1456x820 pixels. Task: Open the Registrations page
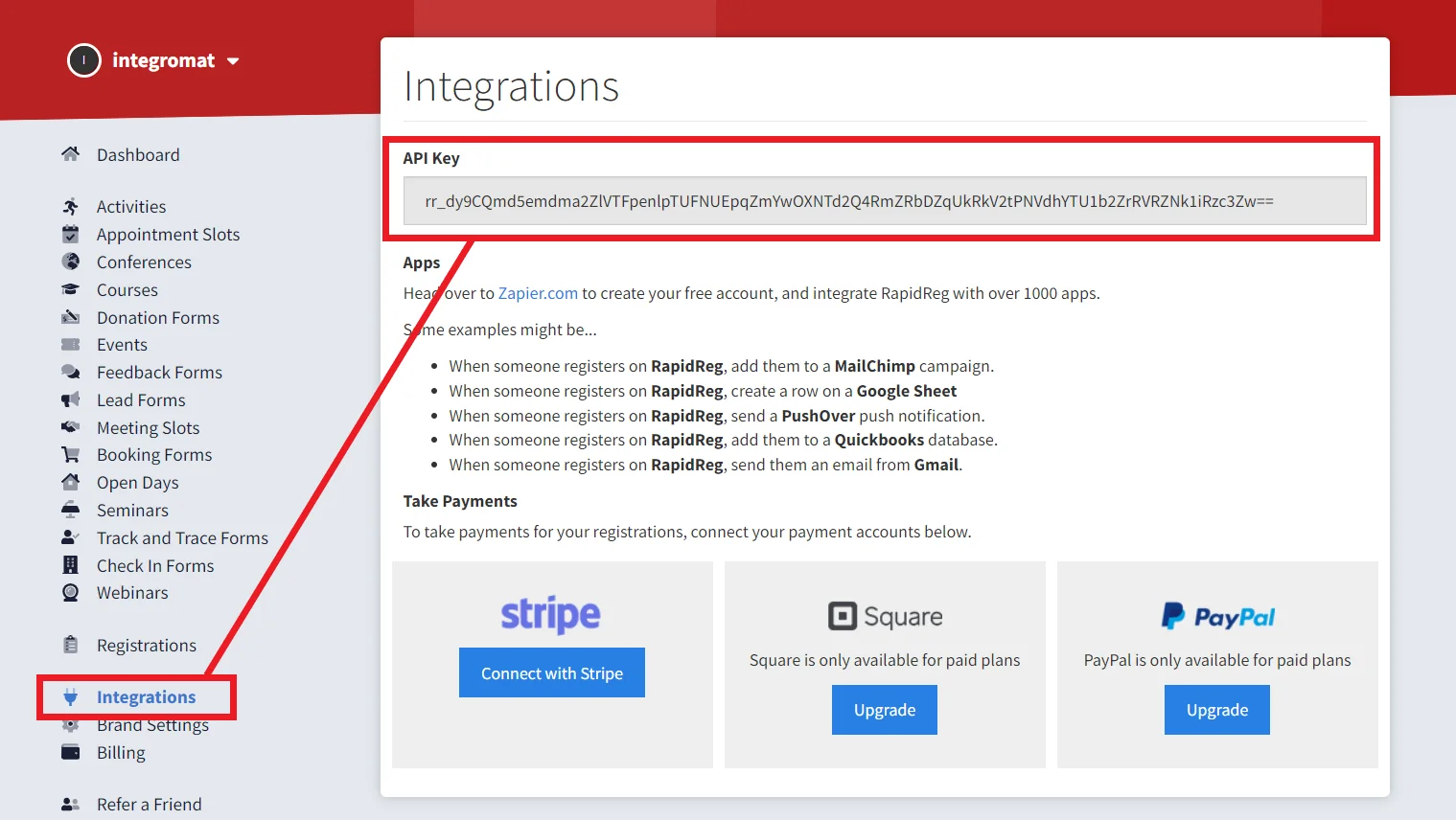[x=147, y=646]
